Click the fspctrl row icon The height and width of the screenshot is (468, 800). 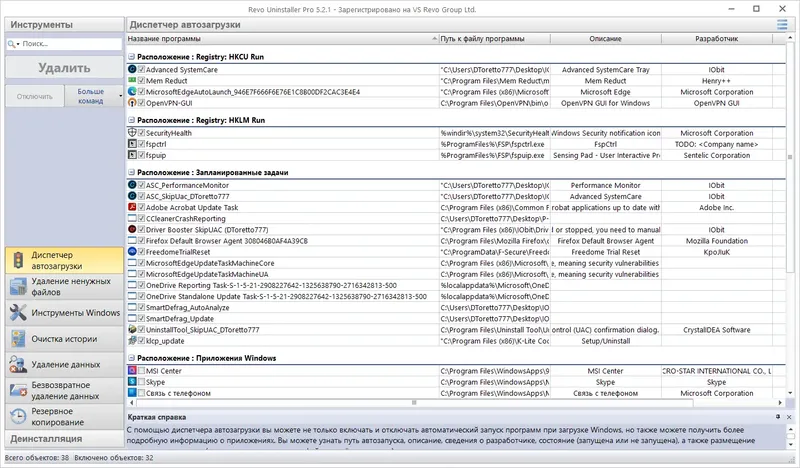132,144
